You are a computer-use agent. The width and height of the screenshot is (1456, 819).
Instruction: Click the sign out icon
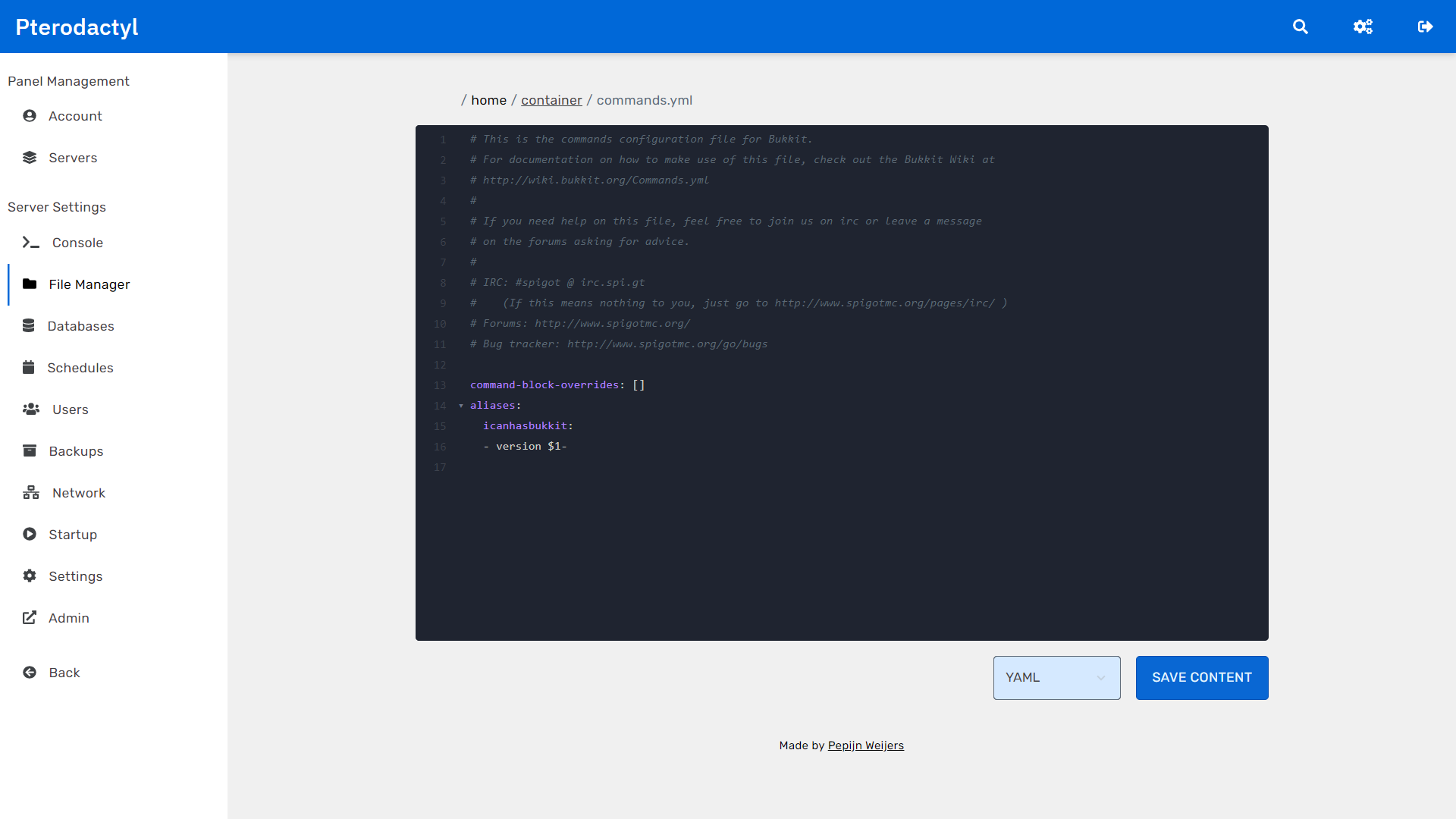[1425, 27]
